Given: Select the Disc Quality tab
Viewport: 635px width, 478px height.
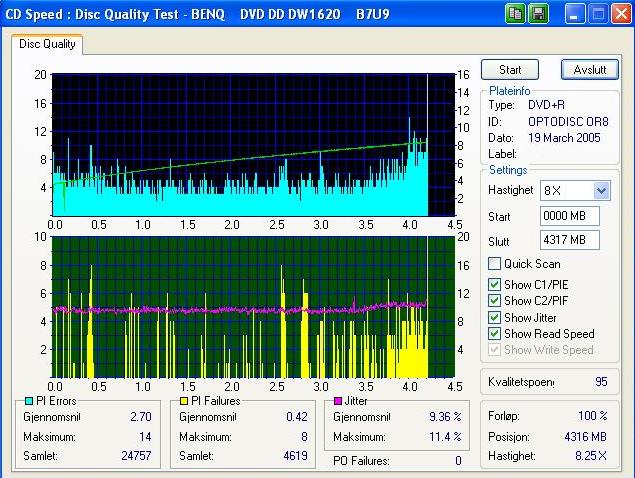Looking at the screenshot, I should [47, 44].
